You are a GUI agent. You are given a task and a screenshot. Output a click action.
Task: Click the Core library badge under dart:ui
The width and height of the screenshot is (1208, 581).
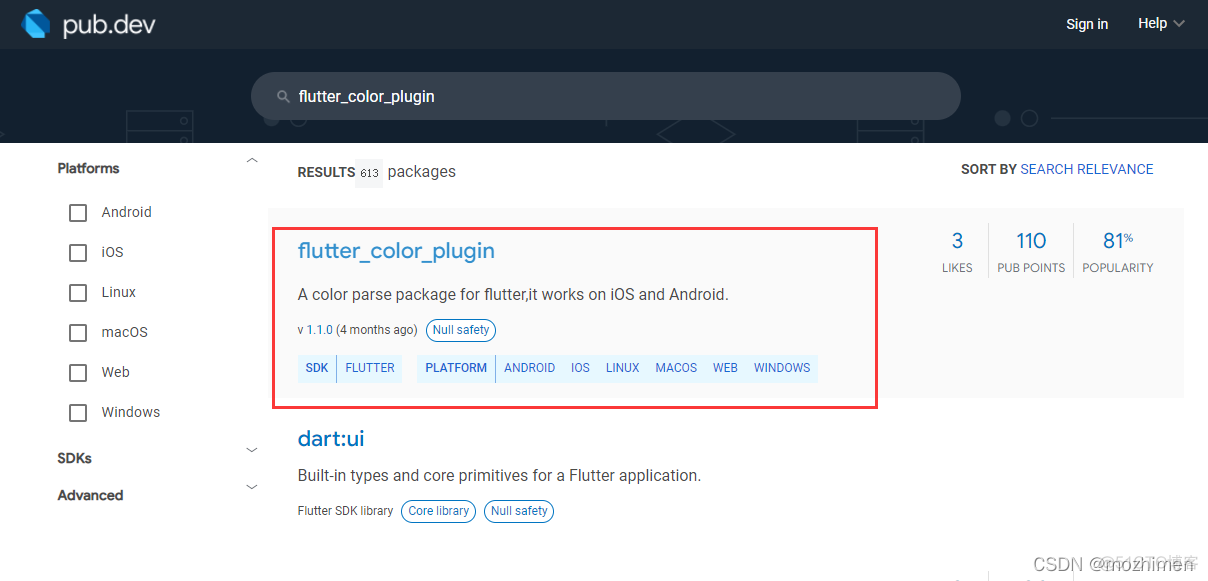click(438, 511)
